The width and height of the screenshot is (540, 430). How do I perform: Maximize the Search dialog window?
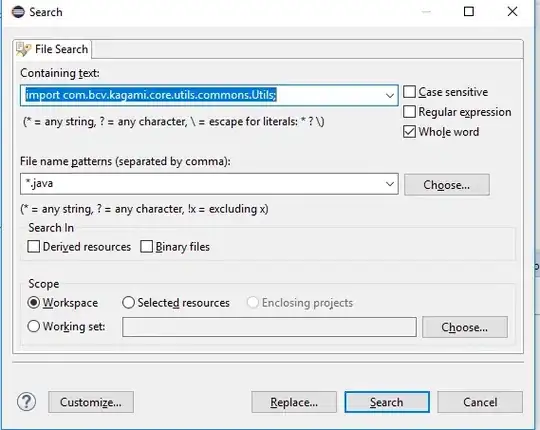469,12
